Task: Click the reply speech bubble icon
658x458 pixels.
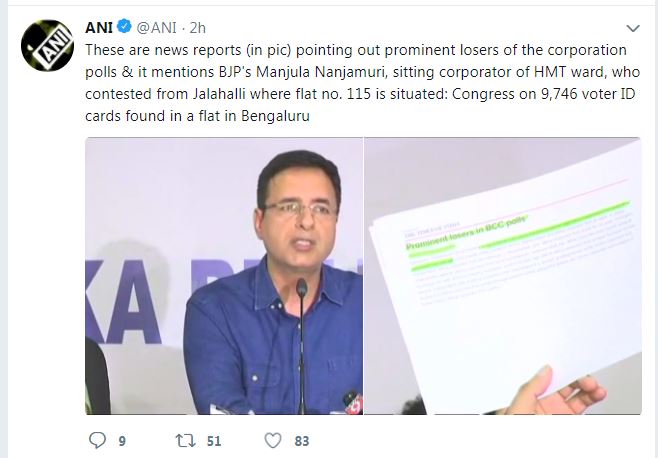Action: [x=97, y=440]
